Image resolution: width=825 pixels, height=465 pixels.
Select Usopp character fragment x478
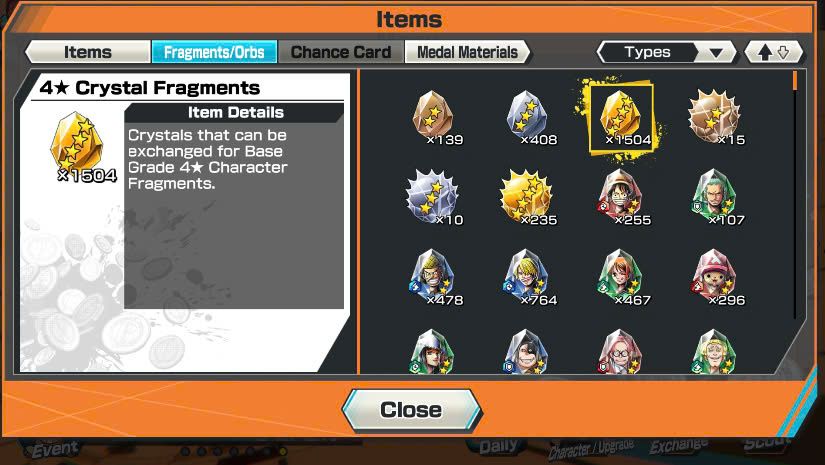click(433, 278)
